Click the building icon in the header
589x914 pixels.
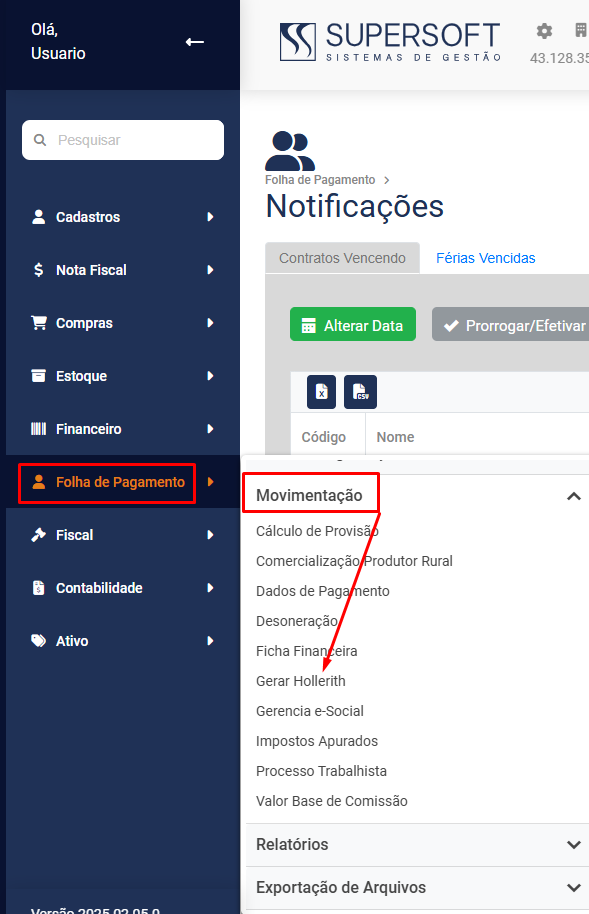(581, 30)
